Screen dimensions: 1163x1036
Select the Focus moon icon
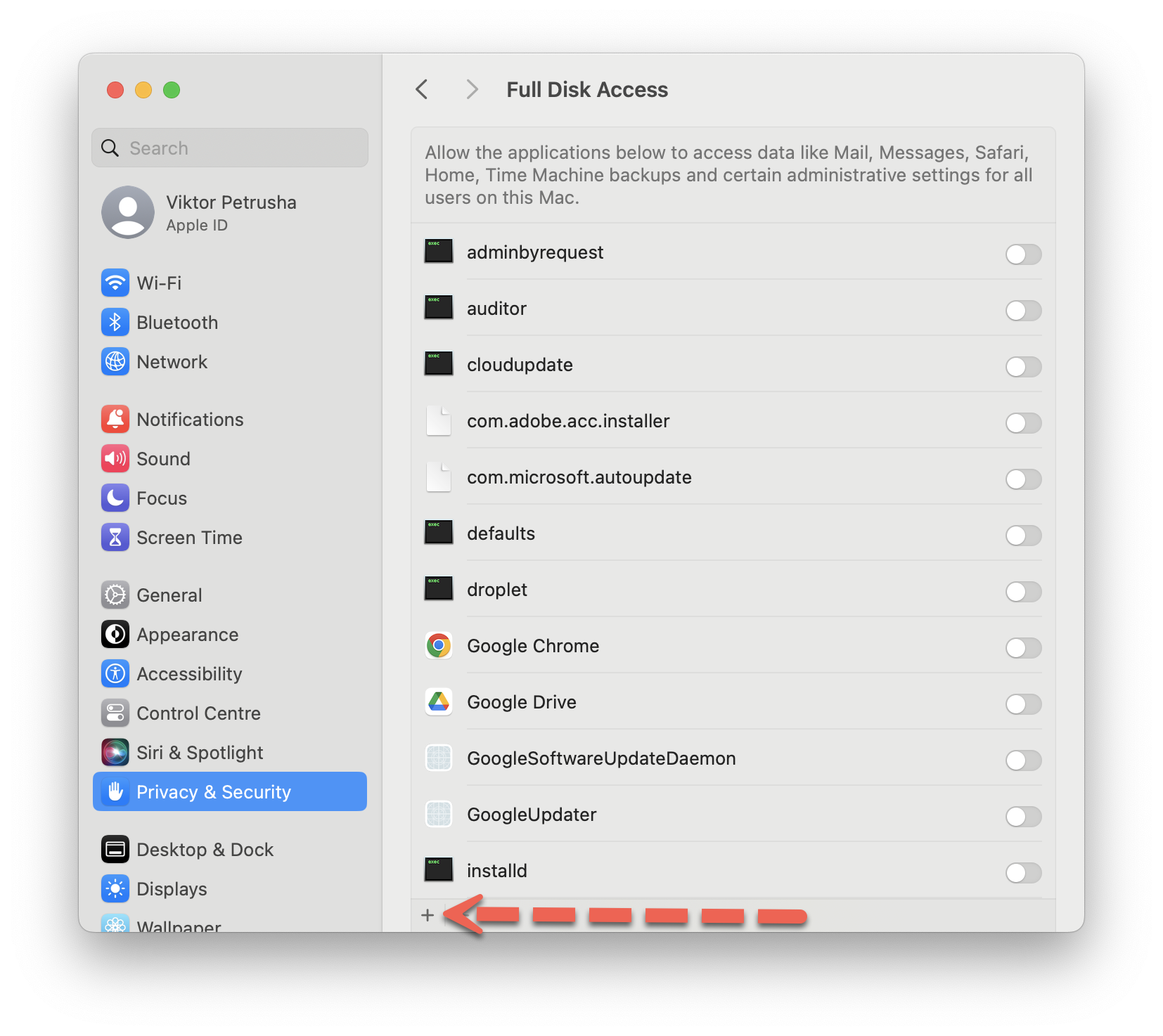click(115, 498)
